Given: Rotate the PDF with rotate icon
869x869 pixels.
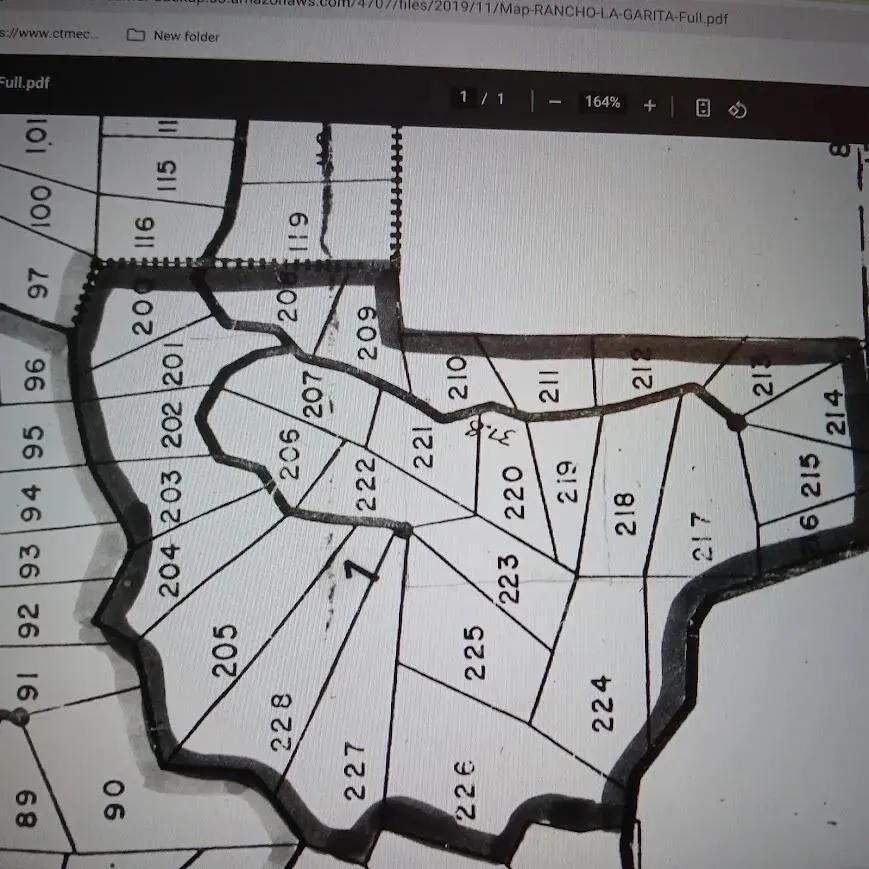Looking at the screenshot, I should (x=738, y=110).
